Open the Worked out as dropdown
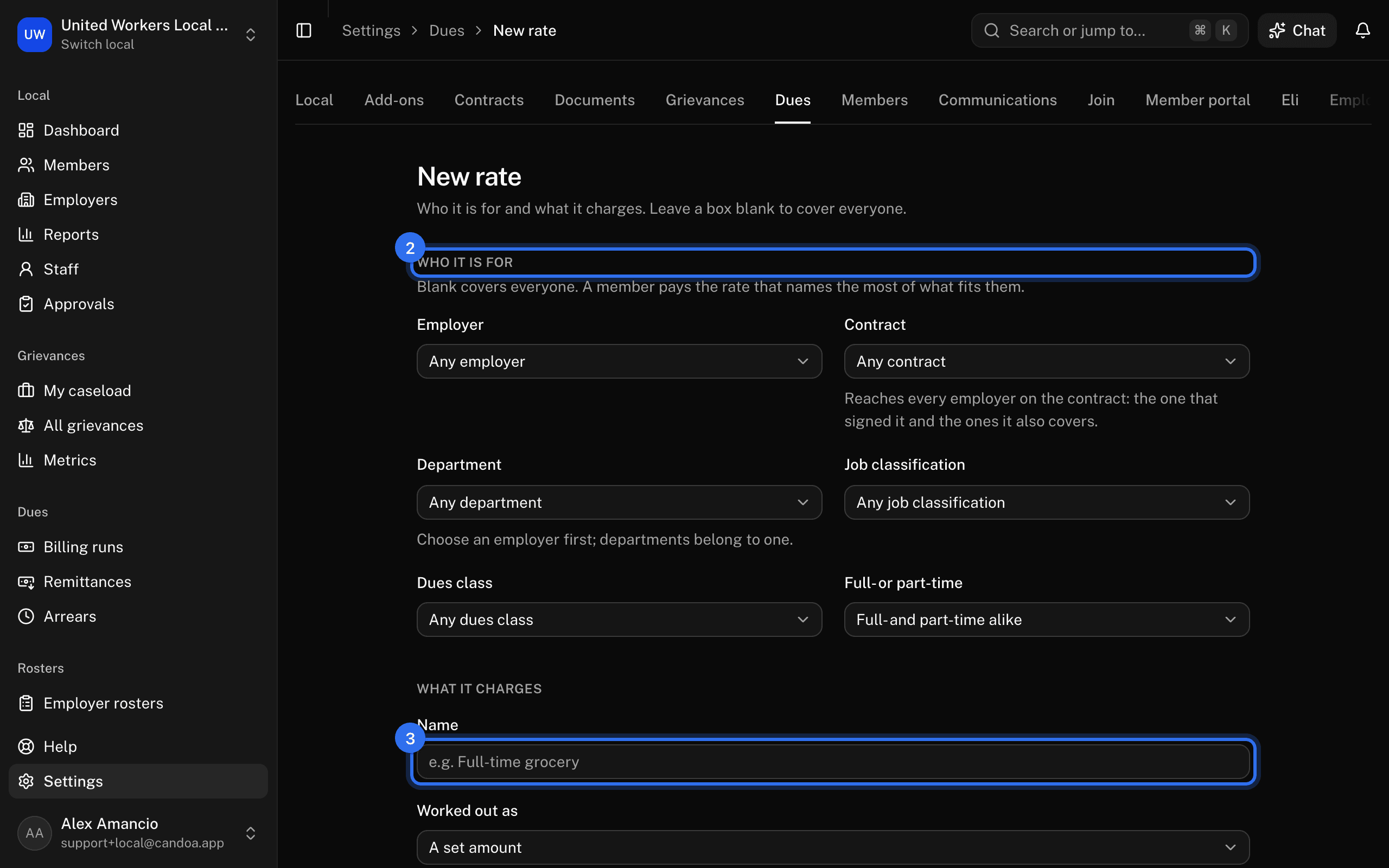Viewport: 1389px width, 868px height. click(x=833, y=847)
